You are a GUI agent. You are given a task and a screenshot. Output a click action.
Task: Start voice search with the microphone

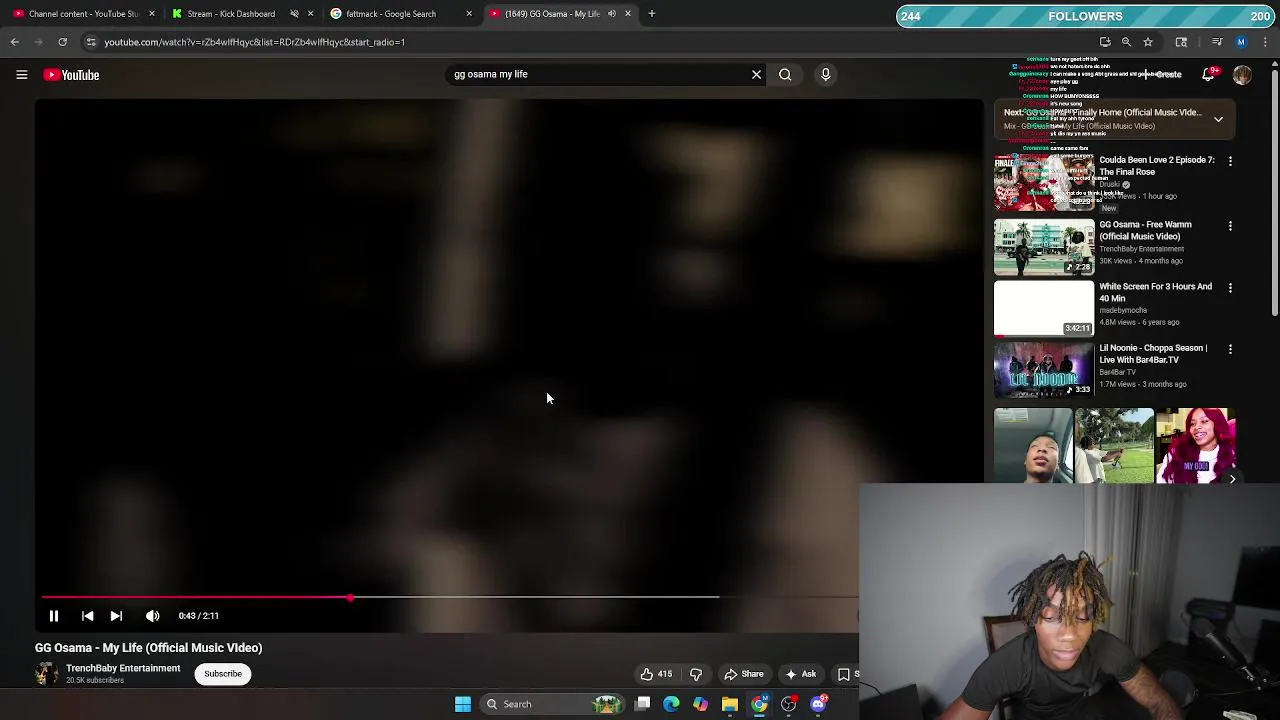(x=825, y=74)
